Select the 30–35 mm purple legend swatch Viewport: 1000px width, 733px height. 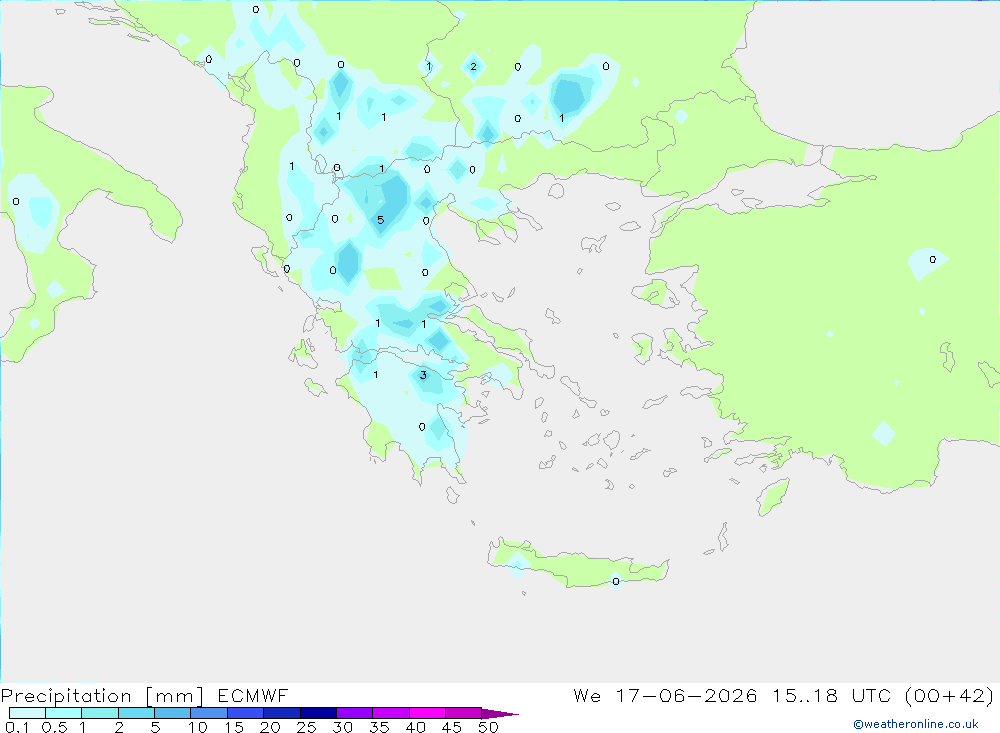[354, 713]
